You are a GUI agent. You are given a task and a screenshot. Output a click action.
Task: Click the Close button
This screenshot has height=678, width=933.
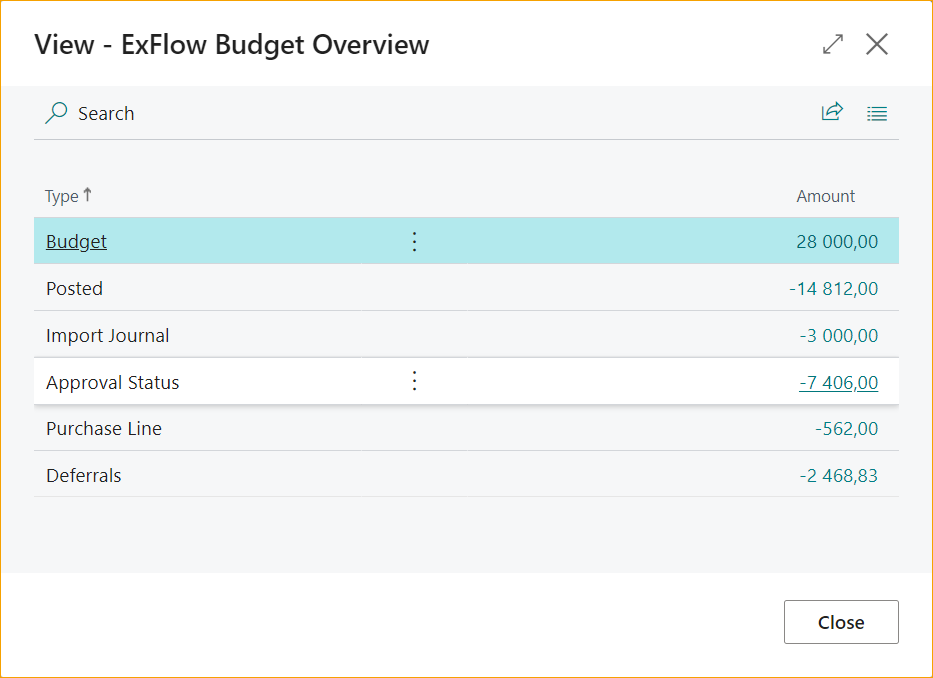pyautogui.click(x=841, y=621)
